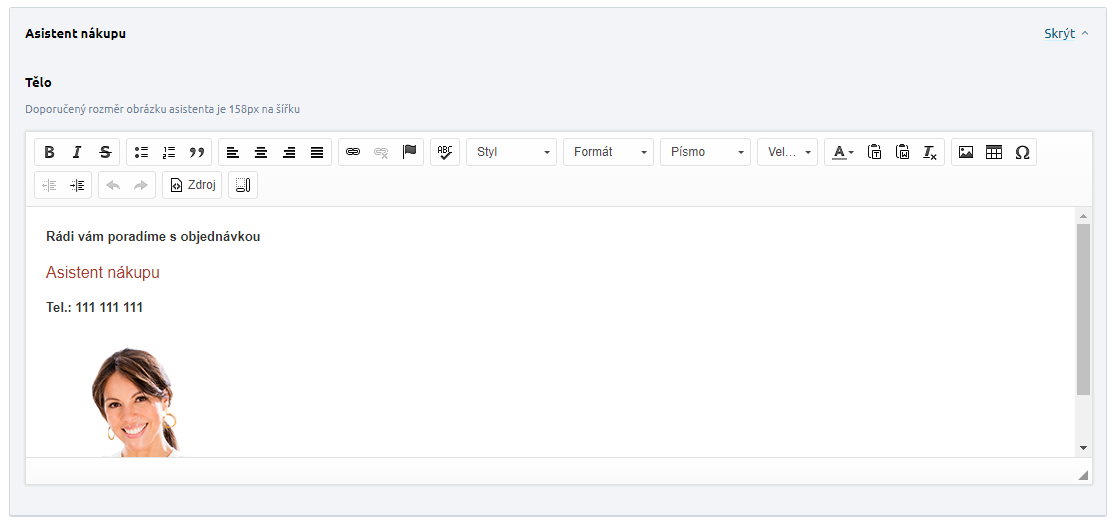1117x523 pixels.
Task: Open the Styl dropdown
Action: click(512, 152)
